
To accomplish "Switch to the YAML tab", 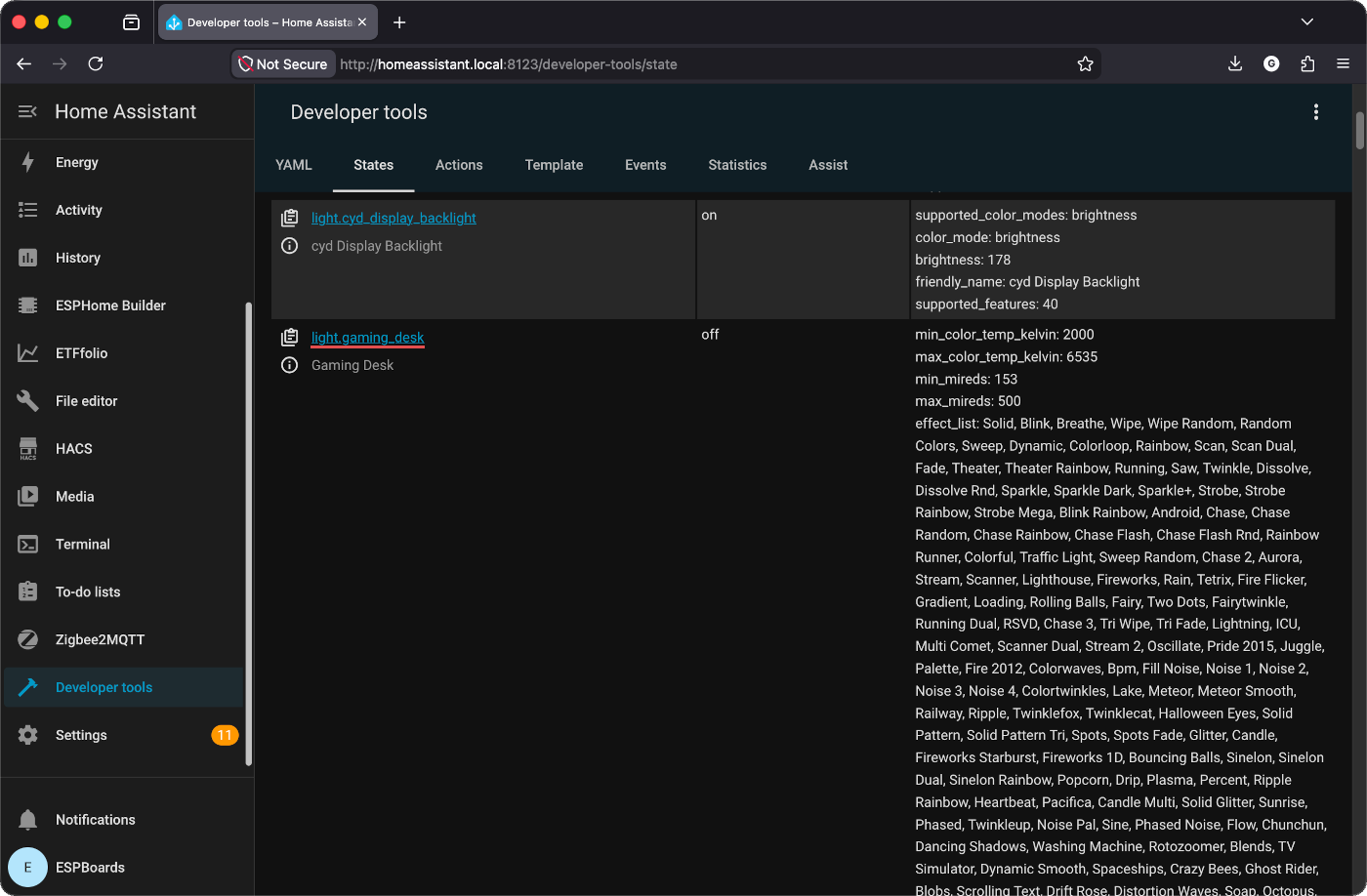I will click(x=294, y=165).
